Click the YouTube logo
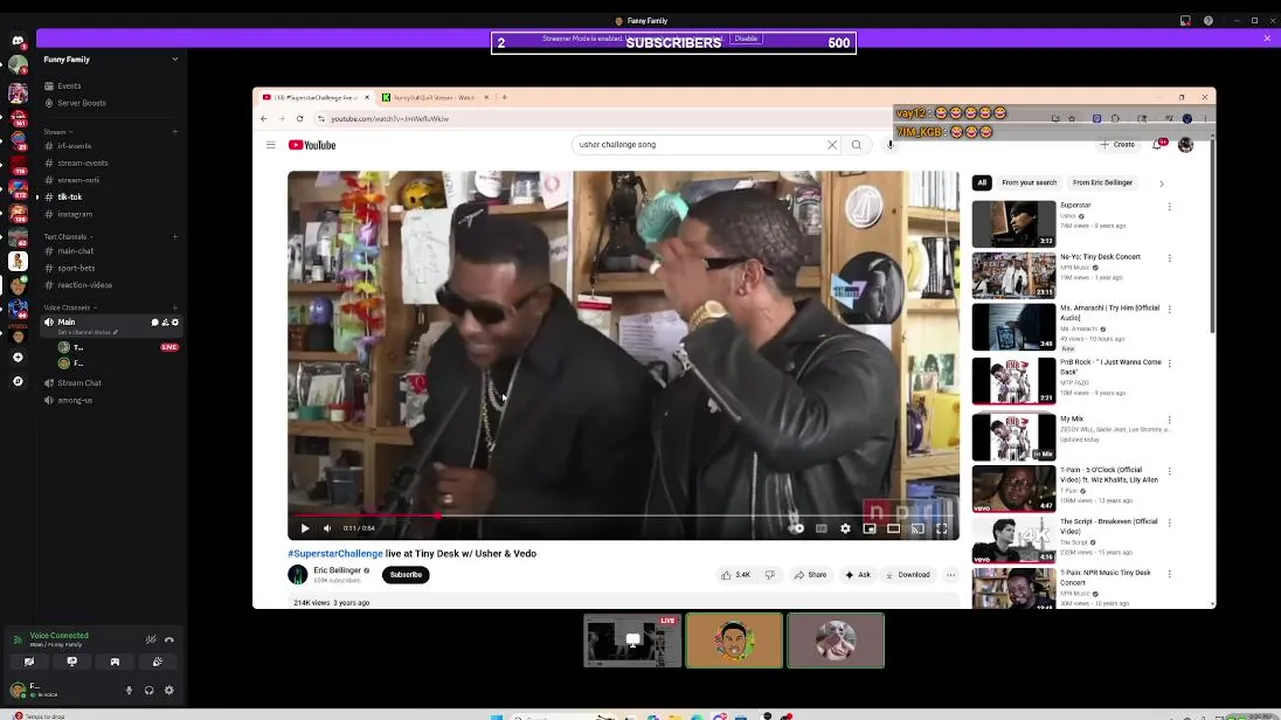This screenshot has height=720, width=1281. click(x=312, y=145)
